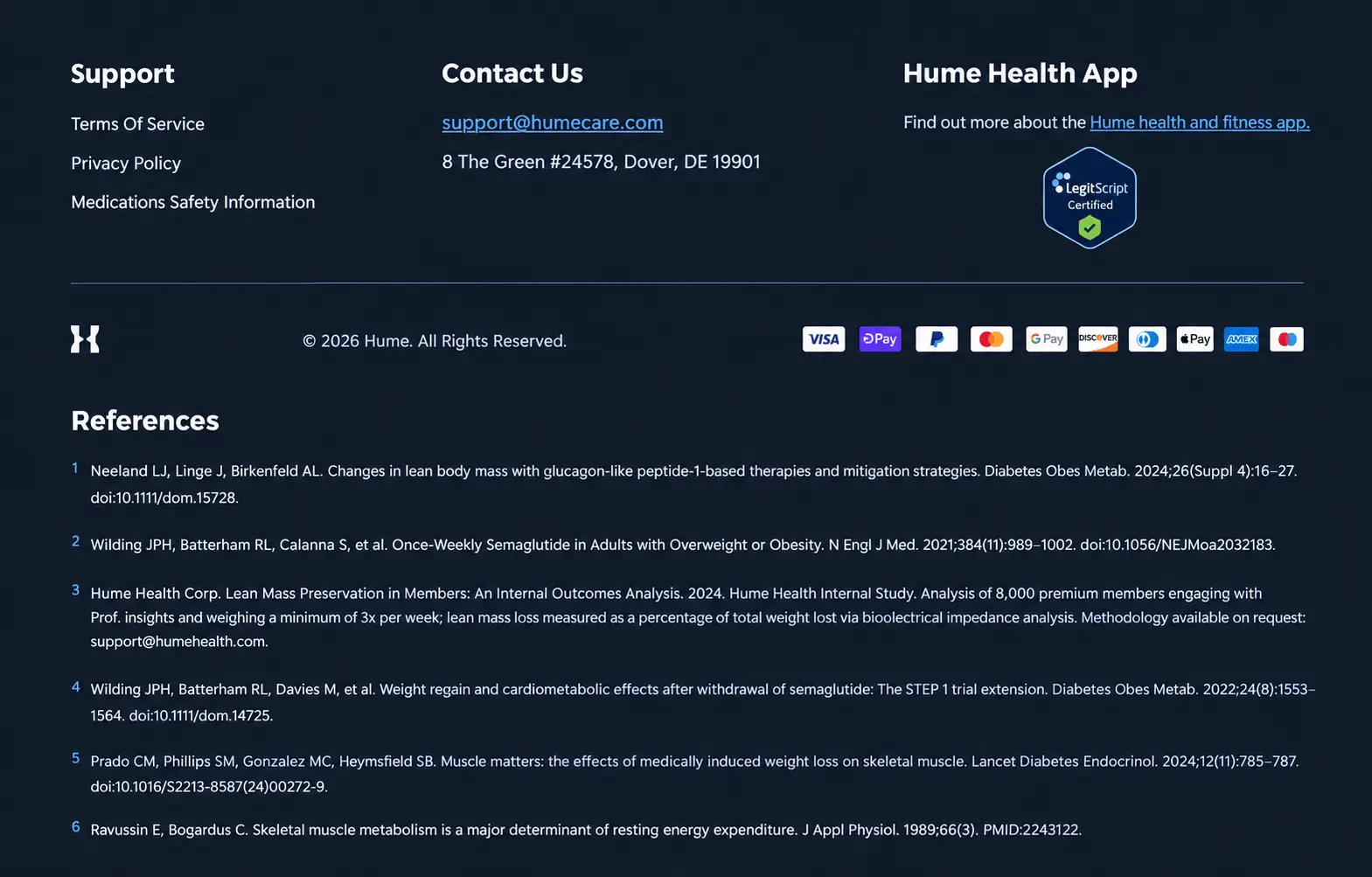
Task: Click 'Find out more about the' text
Action: click(x=994, y=122)
